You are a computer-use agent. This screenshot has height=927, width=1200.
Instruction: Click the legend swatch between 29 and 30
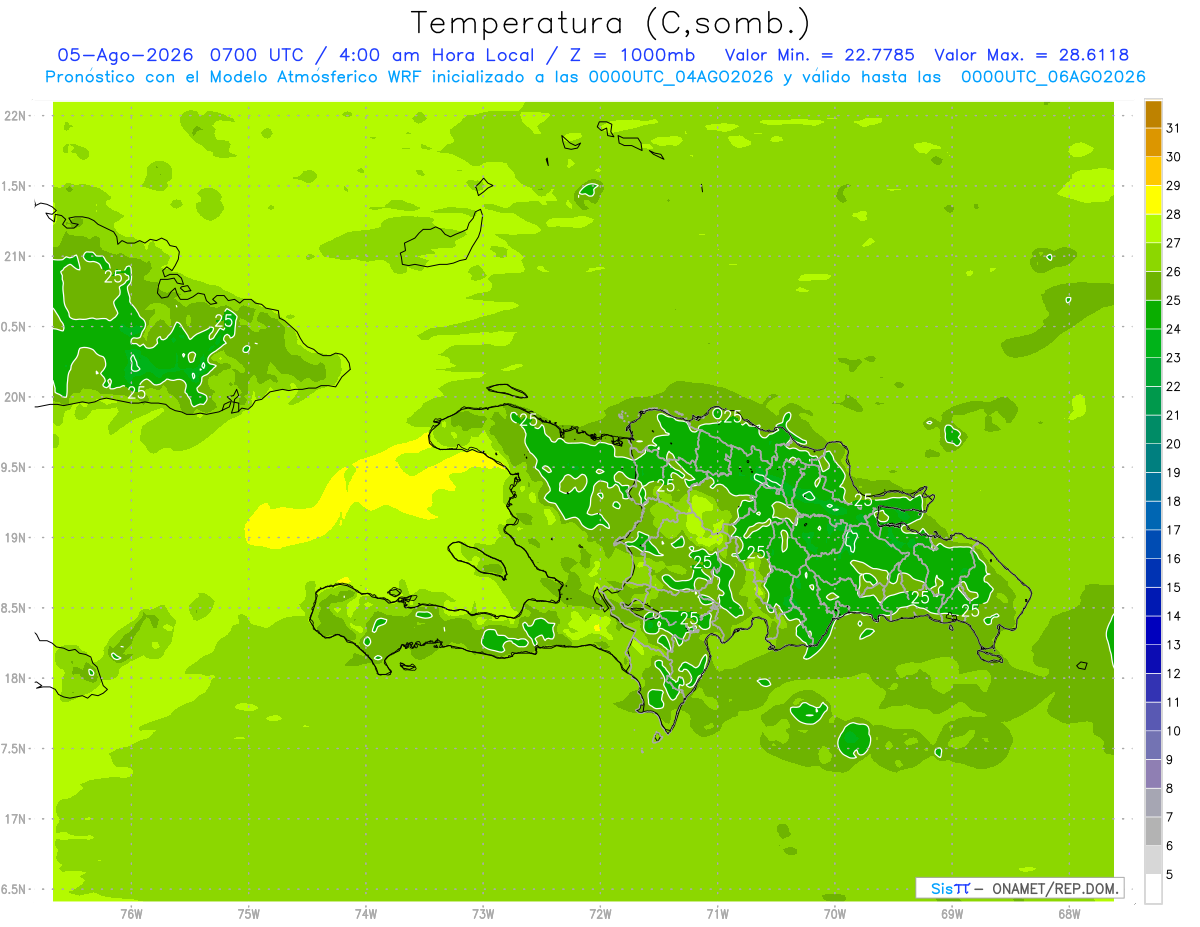[x=1153, y=171]
